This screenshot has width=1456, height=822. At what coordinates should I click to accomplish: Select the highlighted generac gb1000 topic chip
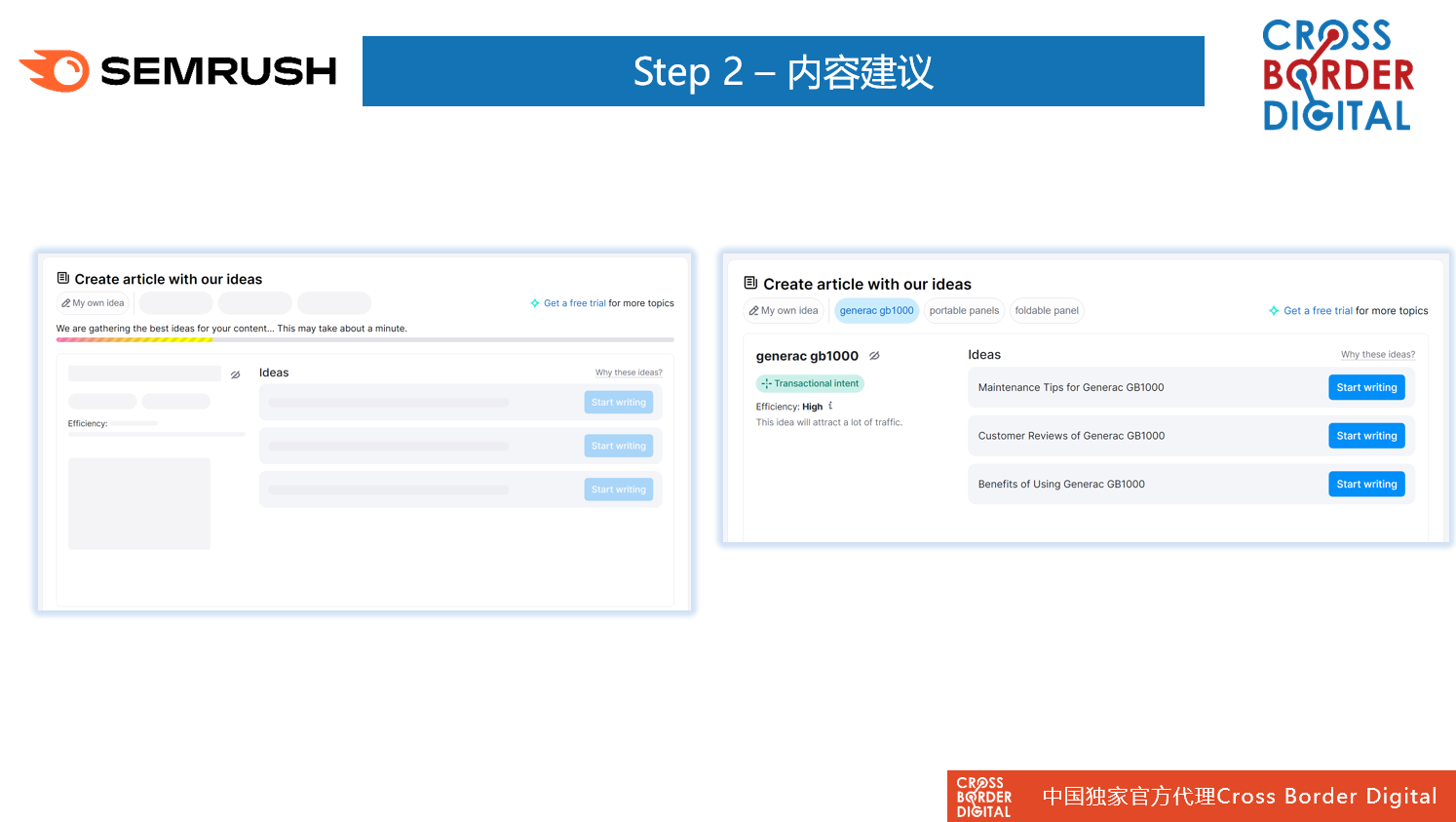(876, 311)
